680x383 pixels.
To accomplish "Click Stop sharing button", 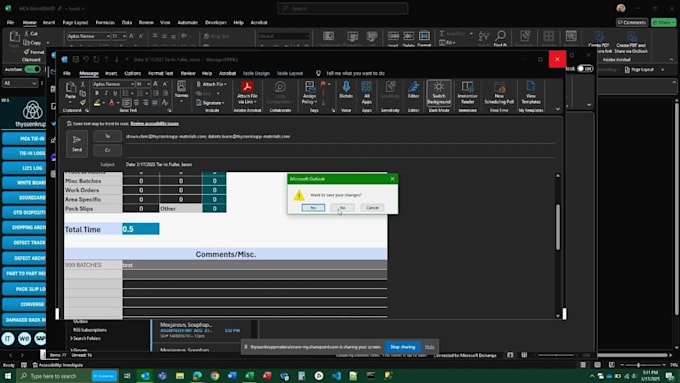I will 402,347.
